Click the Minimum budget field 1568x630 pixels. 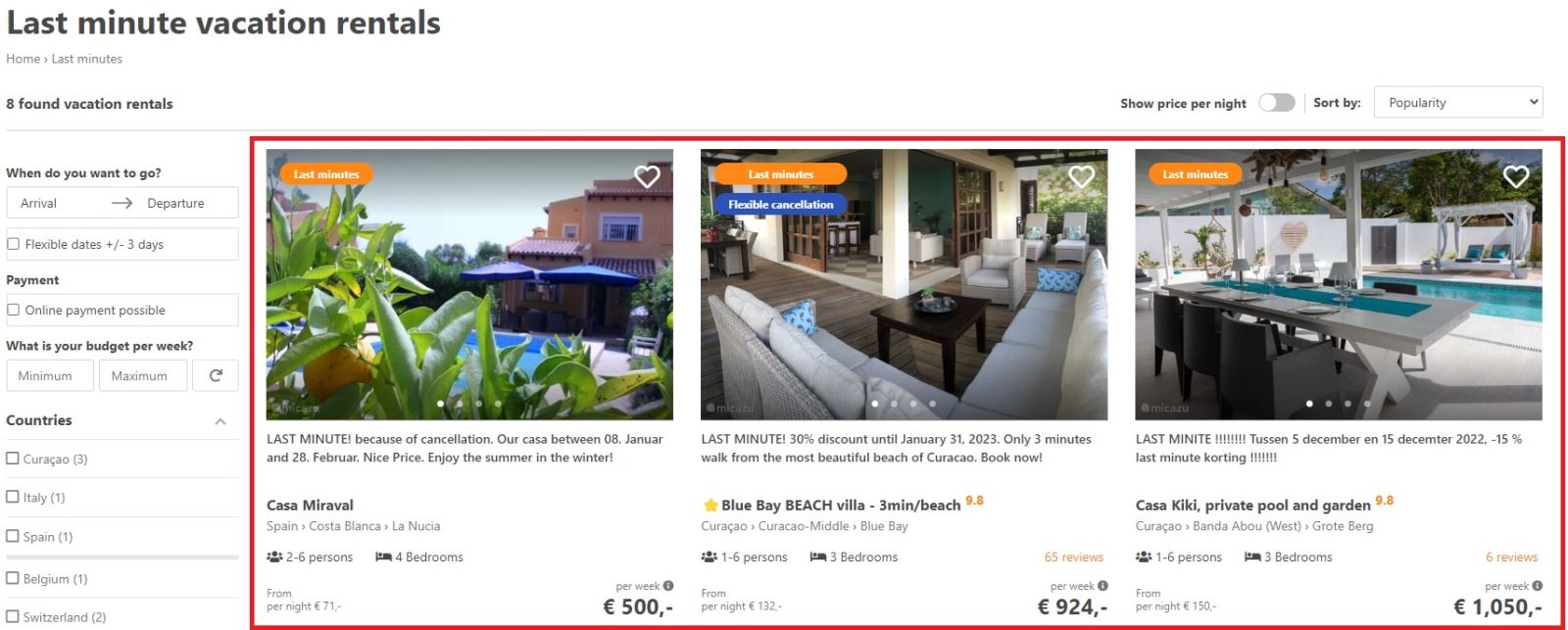pyautogui.click(x=50, y=375)
